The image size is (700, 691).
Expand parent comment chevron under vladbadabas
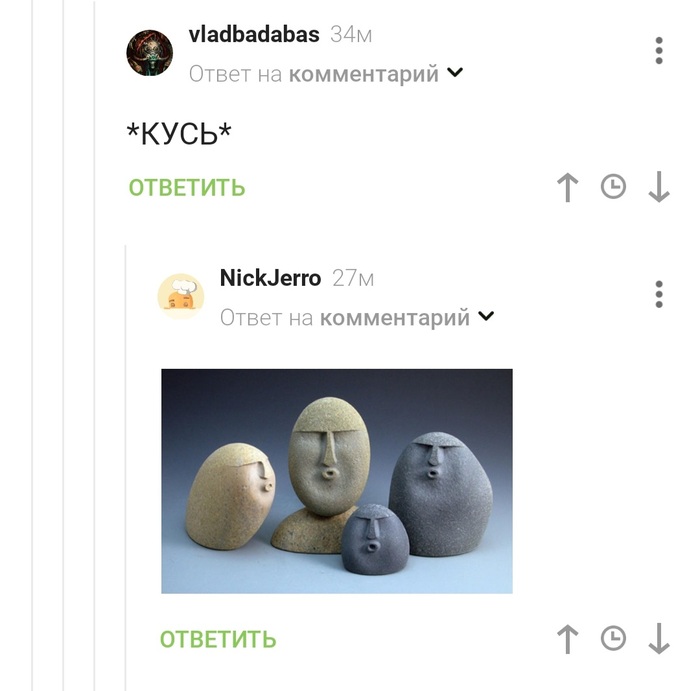(455, 72)
